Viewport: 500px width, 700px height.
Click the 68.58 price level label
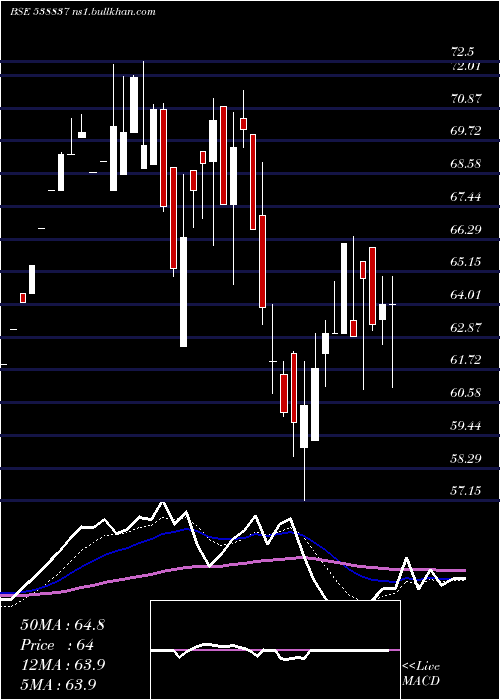point(467,164)
